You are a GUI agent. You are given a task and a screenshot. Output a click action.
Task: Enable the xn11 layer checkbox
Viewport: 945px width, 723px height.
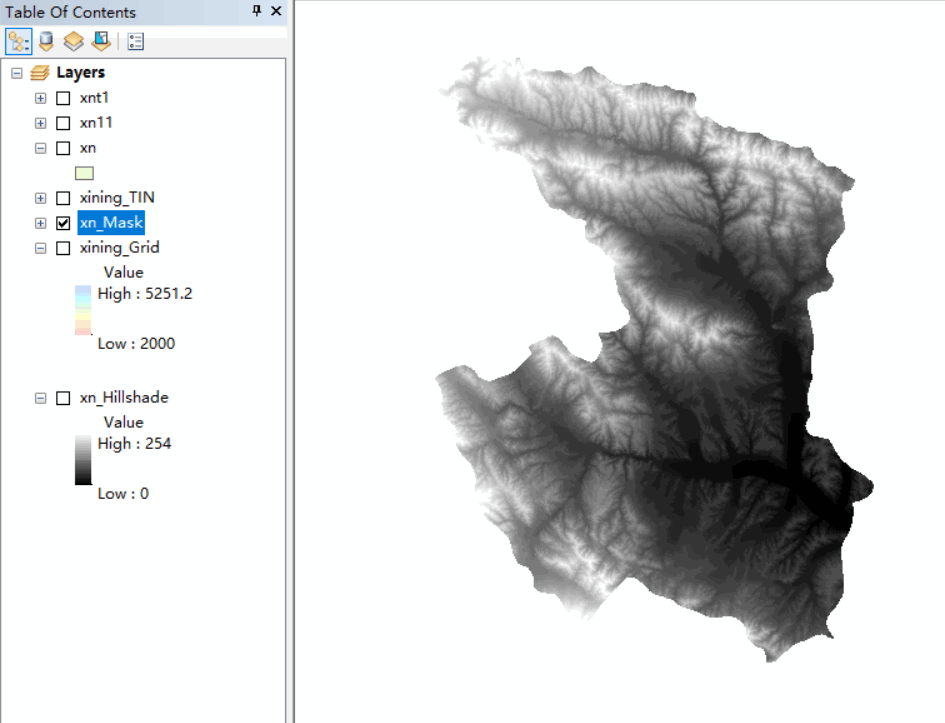63,123
